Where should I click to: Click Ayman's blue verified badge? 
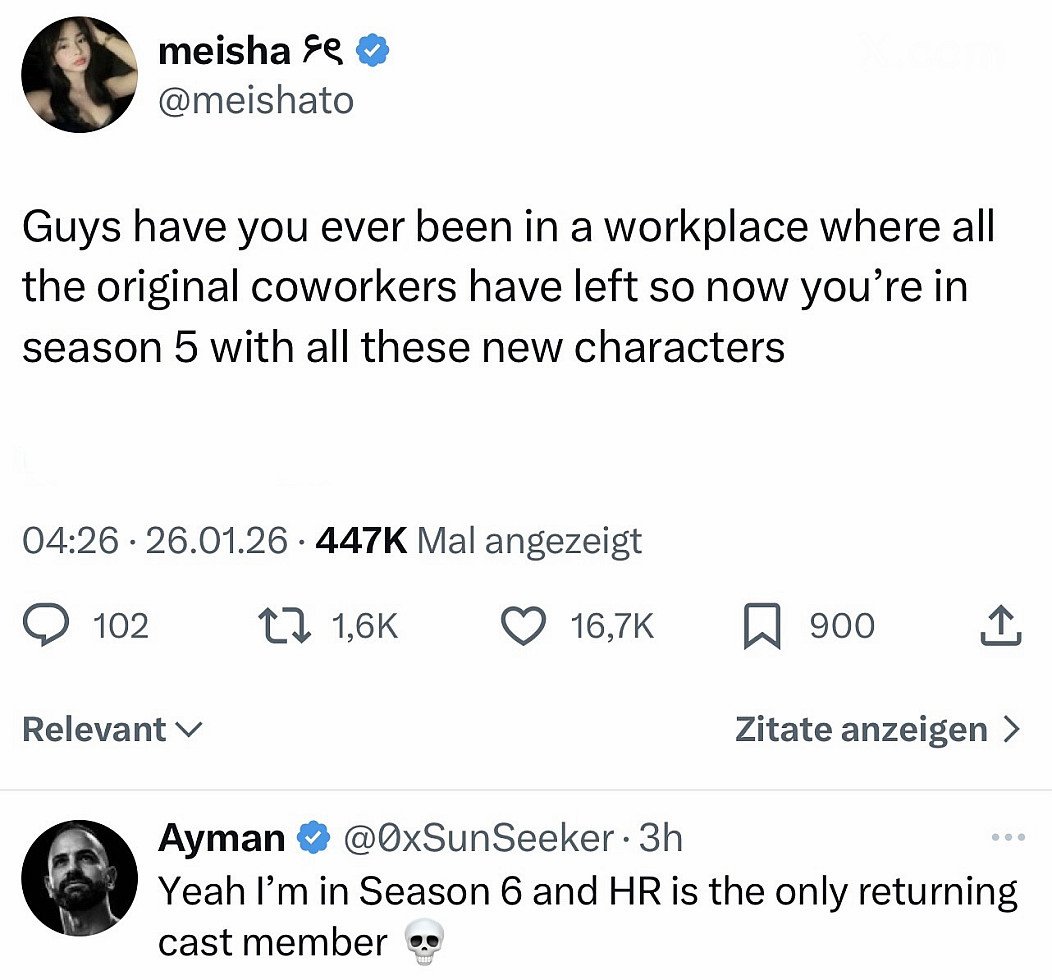tap(317, 838)
